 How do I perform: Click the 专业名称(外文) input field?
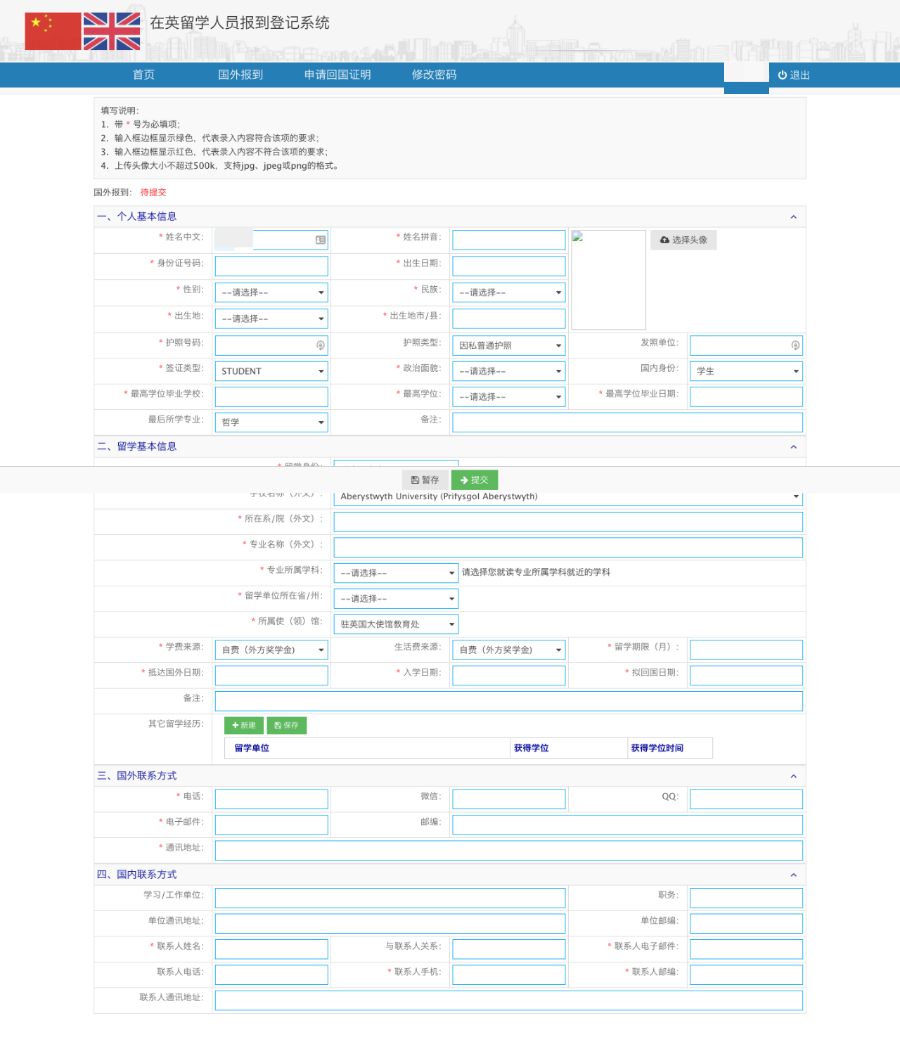tap(568, 547)
